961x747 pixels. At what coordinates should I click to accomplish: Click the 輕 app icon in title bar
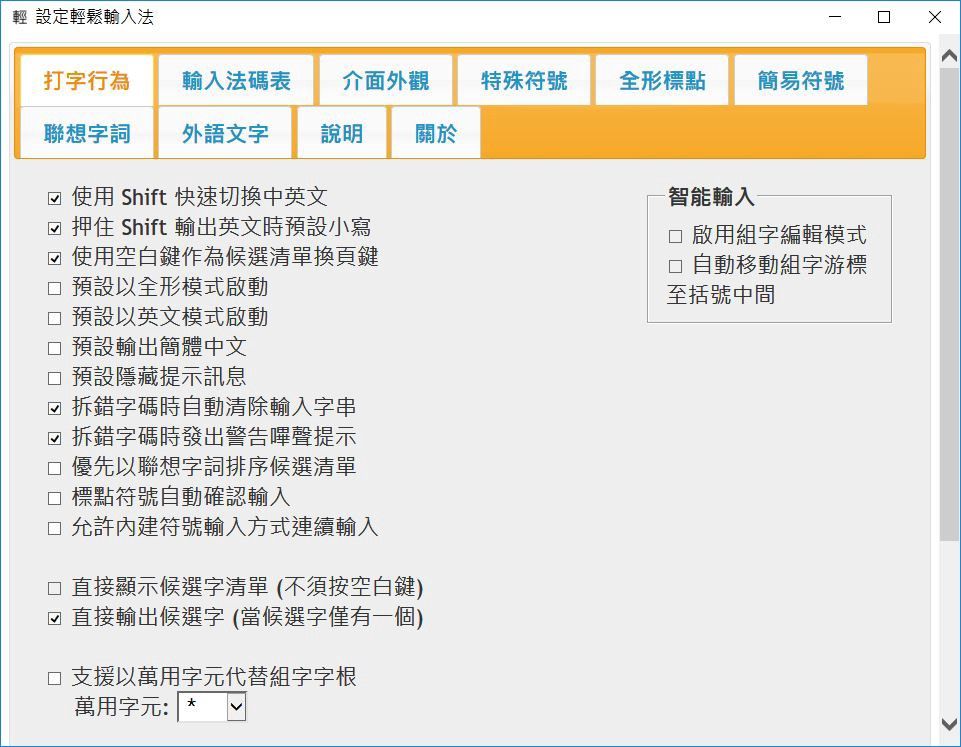click(x=19, y=17)
